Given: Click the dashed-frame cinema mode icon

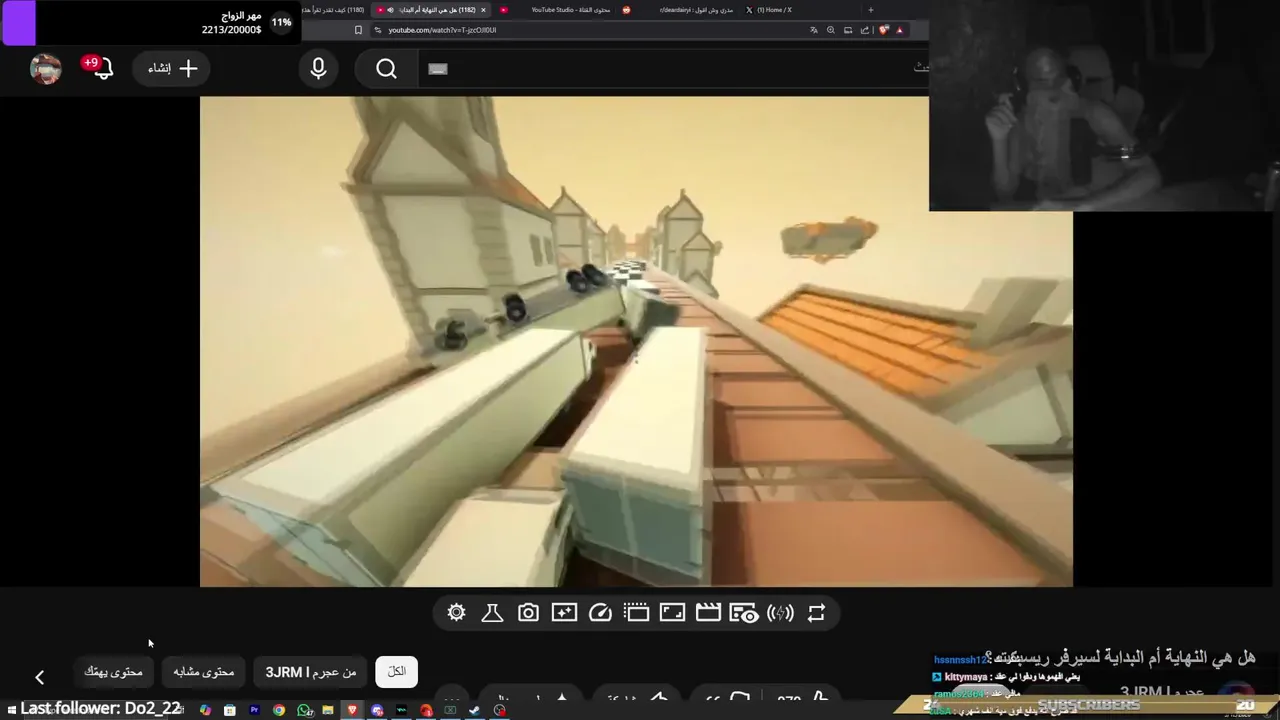Looking at the screenshot, I should pos(636,613).
